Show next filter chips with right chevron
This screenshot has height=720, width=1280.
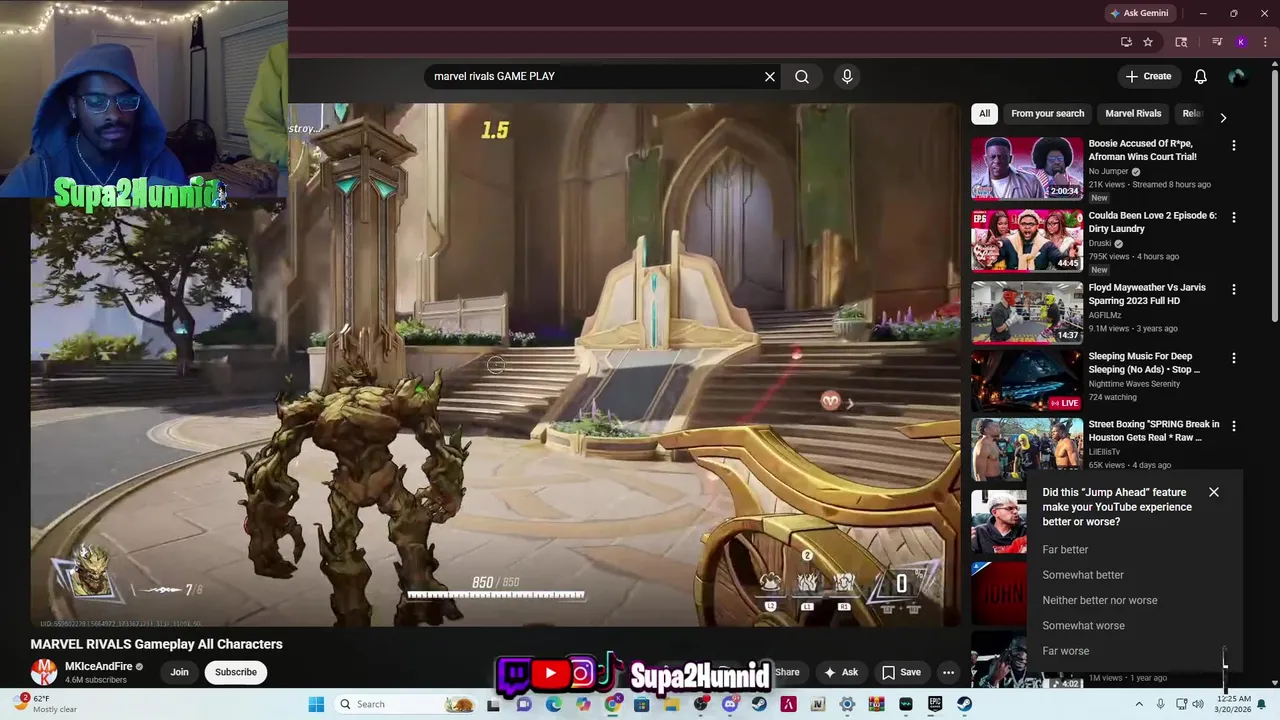[1222, 117]
